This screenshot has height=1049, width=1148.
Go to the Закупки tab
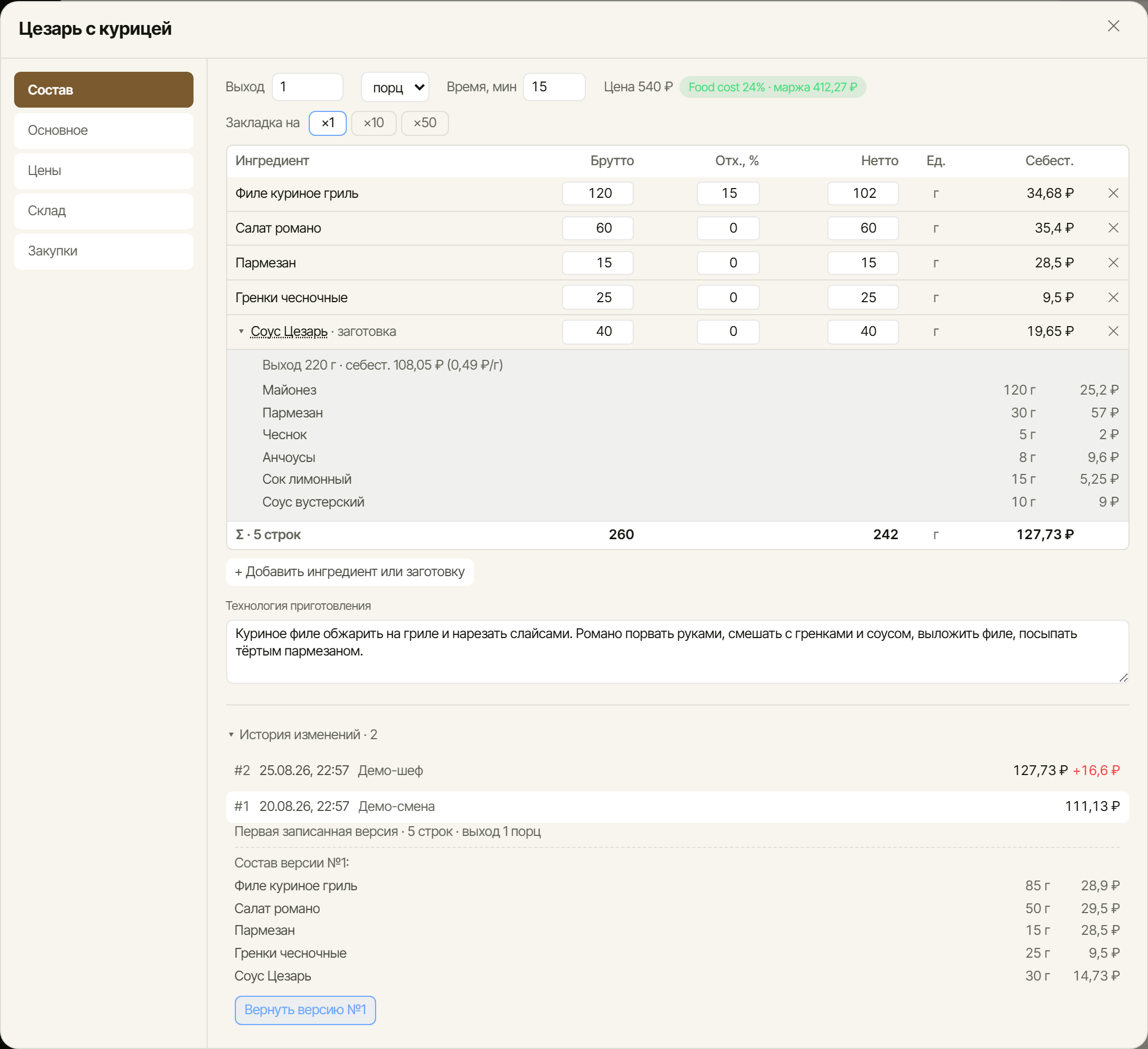(104, 251)
